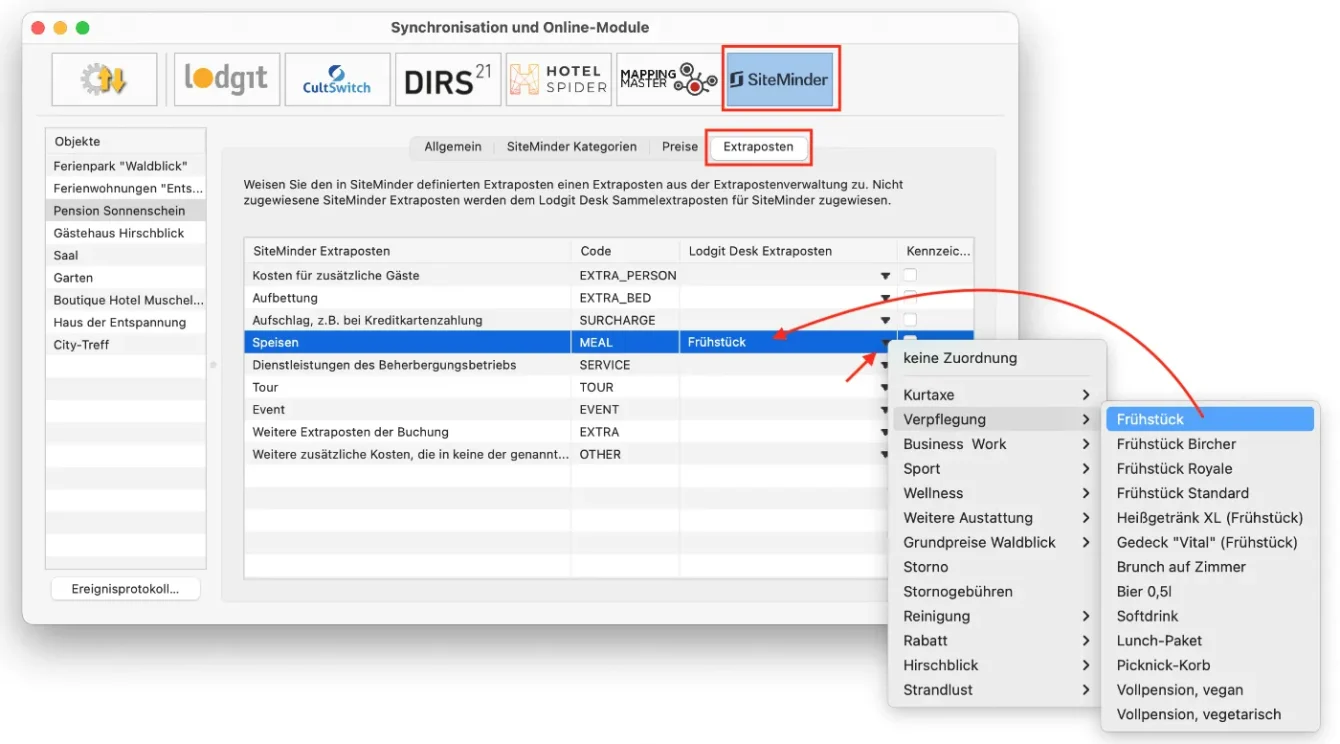Expand the Weitere Austattung submenu

tap(997, 518)
